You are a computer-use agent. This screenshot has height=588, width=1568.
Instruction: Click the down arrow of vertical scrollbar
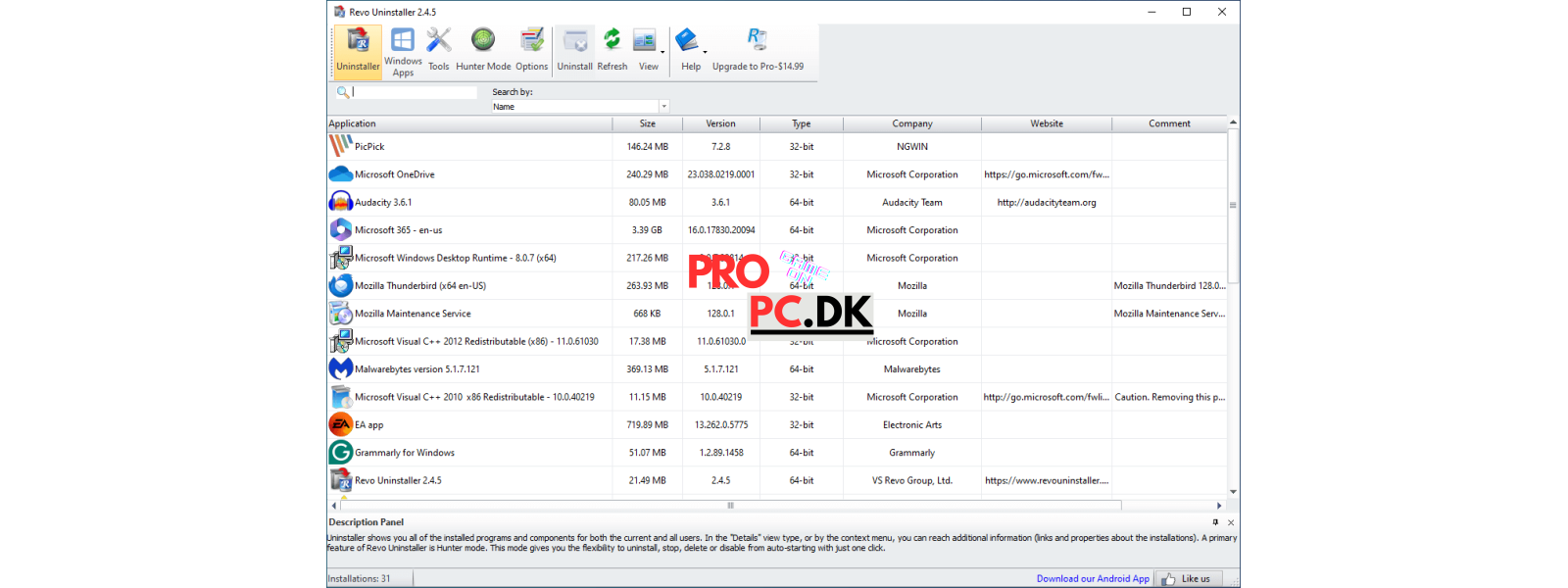(x=1233, y=492)
